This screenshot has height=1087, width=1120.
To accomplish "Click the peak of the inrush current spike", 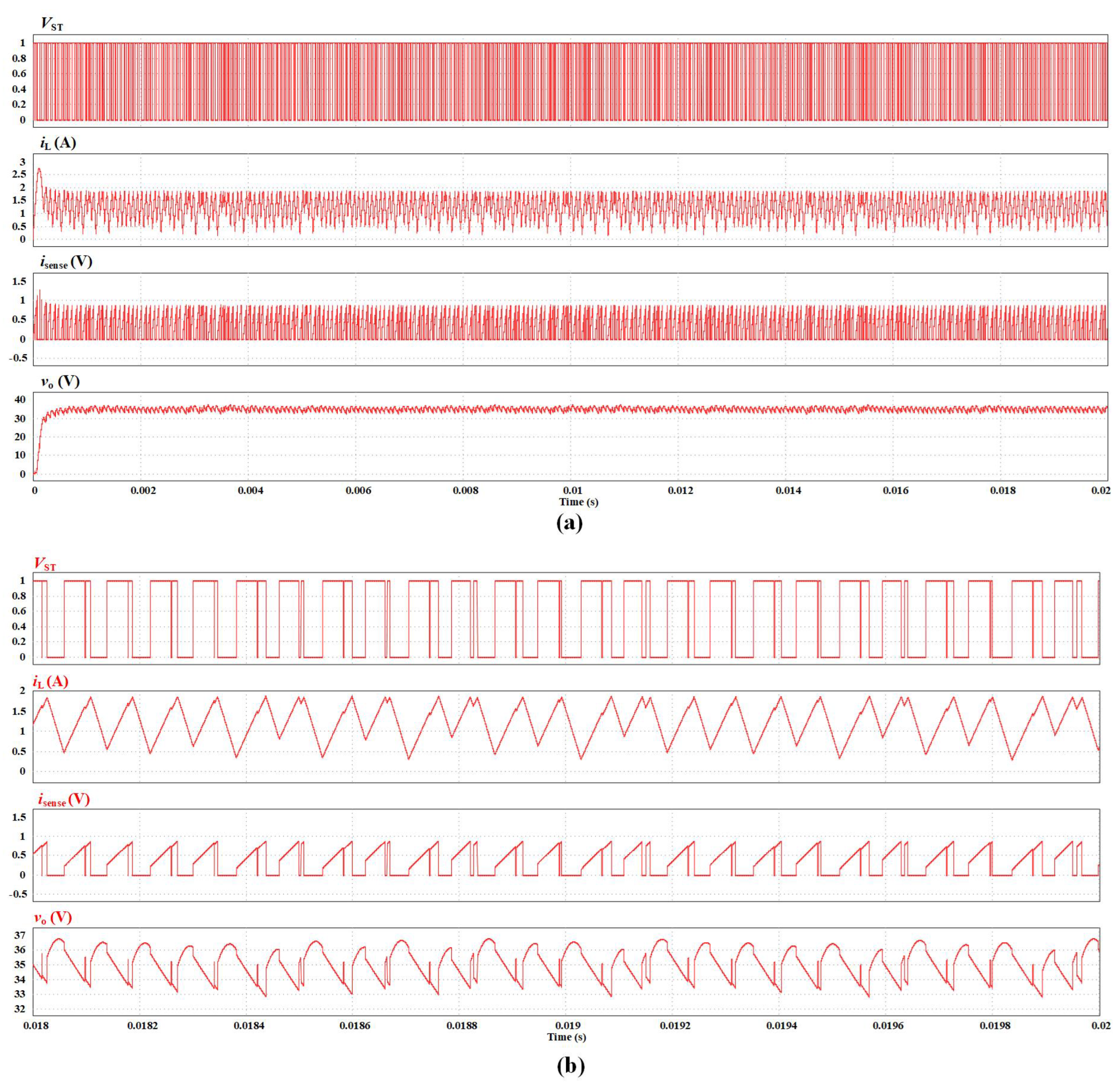I will (39, 168).
